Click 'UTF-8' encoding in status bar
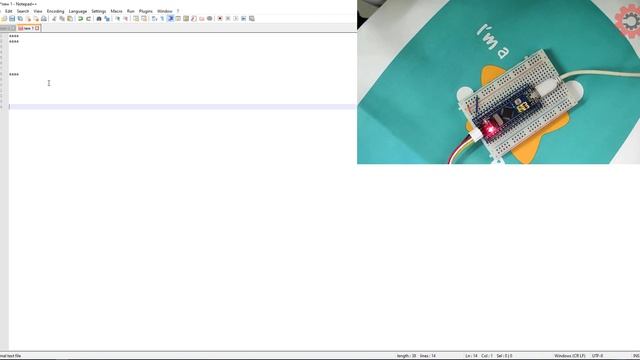The width and height of the screenshot is (640, 360). [x=597, y=356]
